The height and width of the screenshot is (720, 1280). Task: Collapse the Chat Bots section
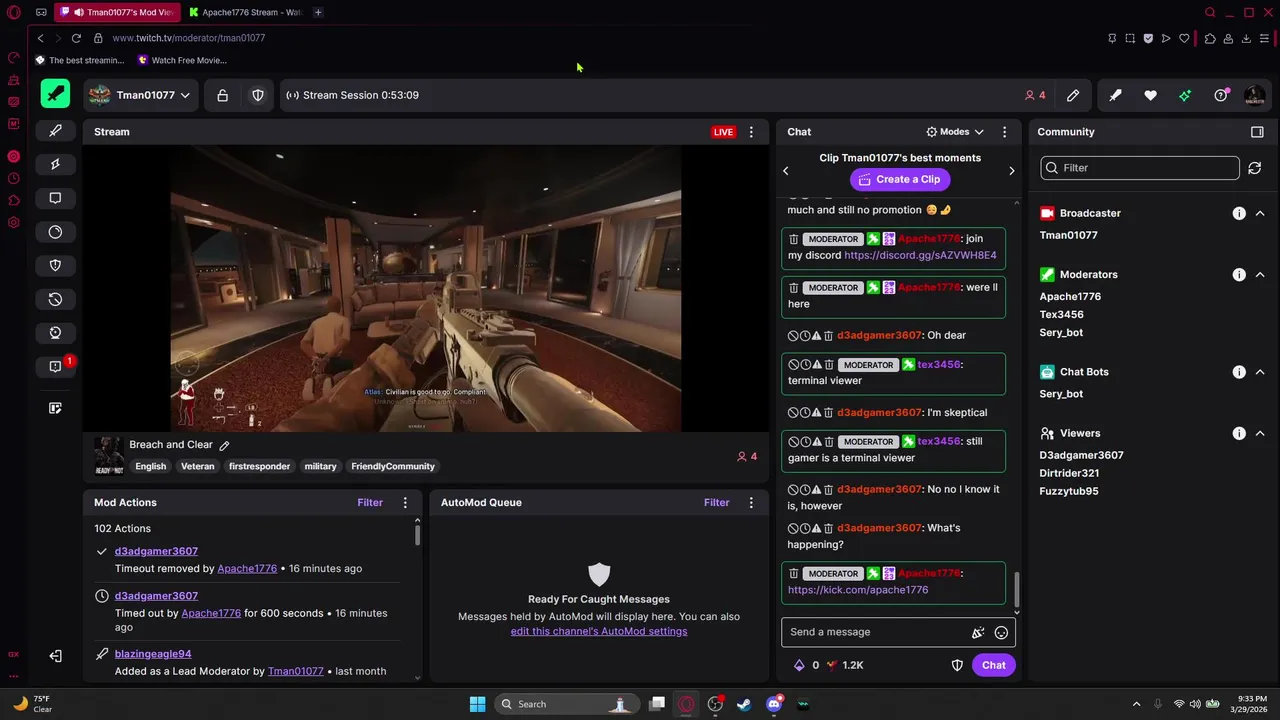[x=1260, y=372]
